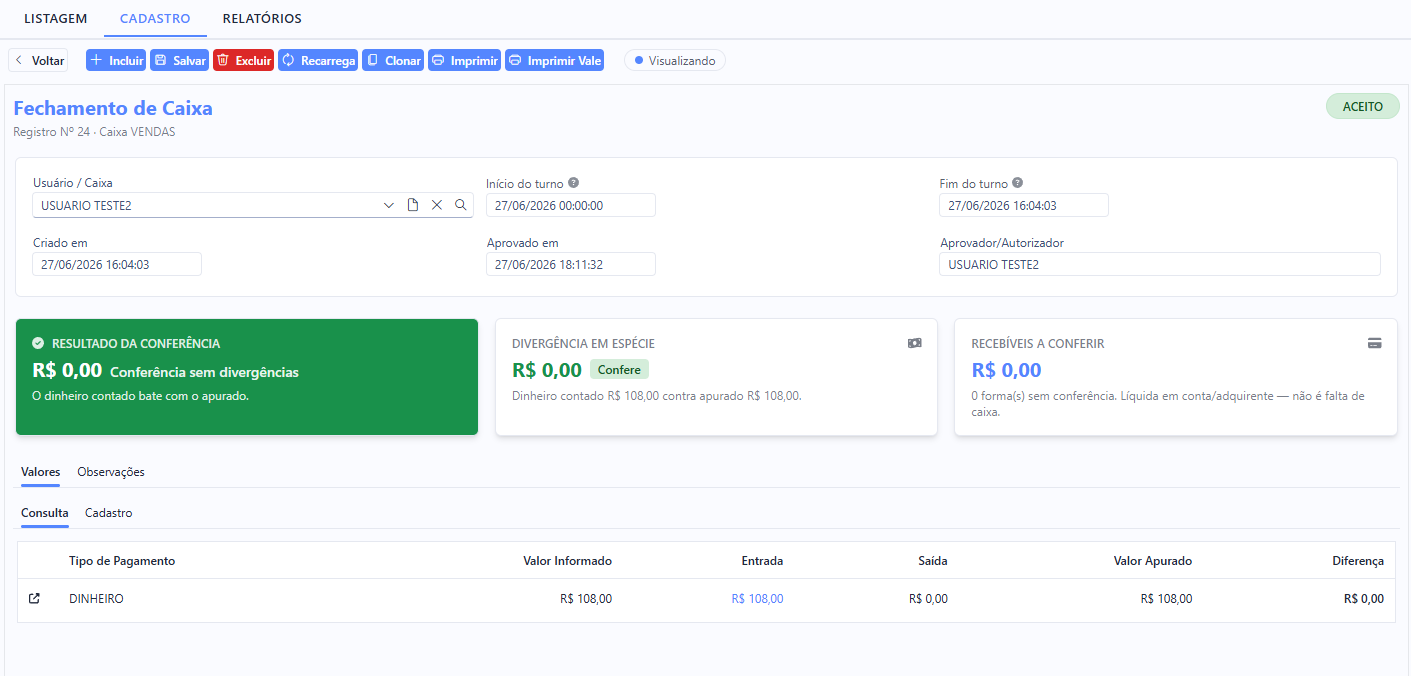Select the CADASTRO tab
Viewport: 1411px width, 676px height.
(155, 19)
